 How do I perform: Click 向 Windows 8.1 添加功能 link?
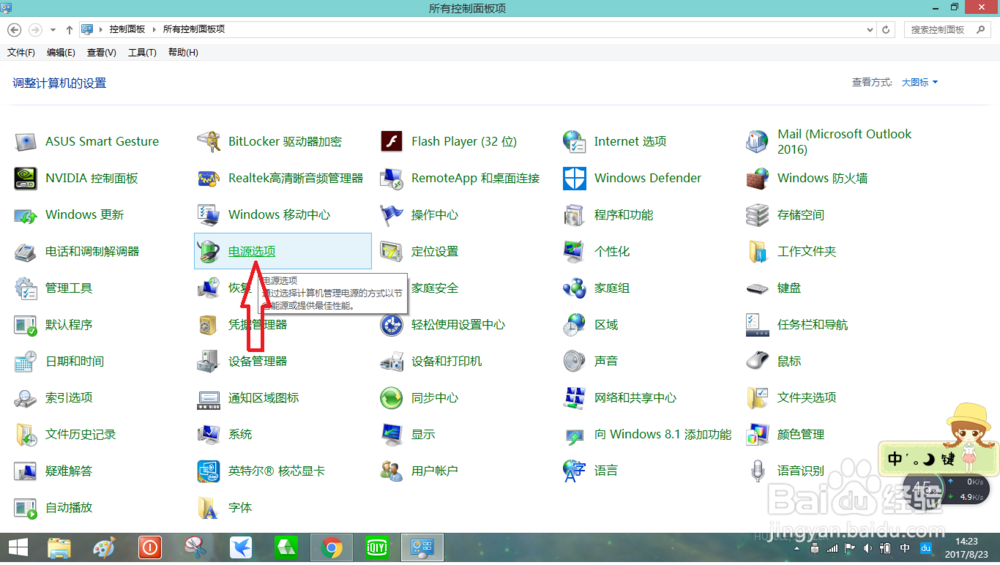663,435
